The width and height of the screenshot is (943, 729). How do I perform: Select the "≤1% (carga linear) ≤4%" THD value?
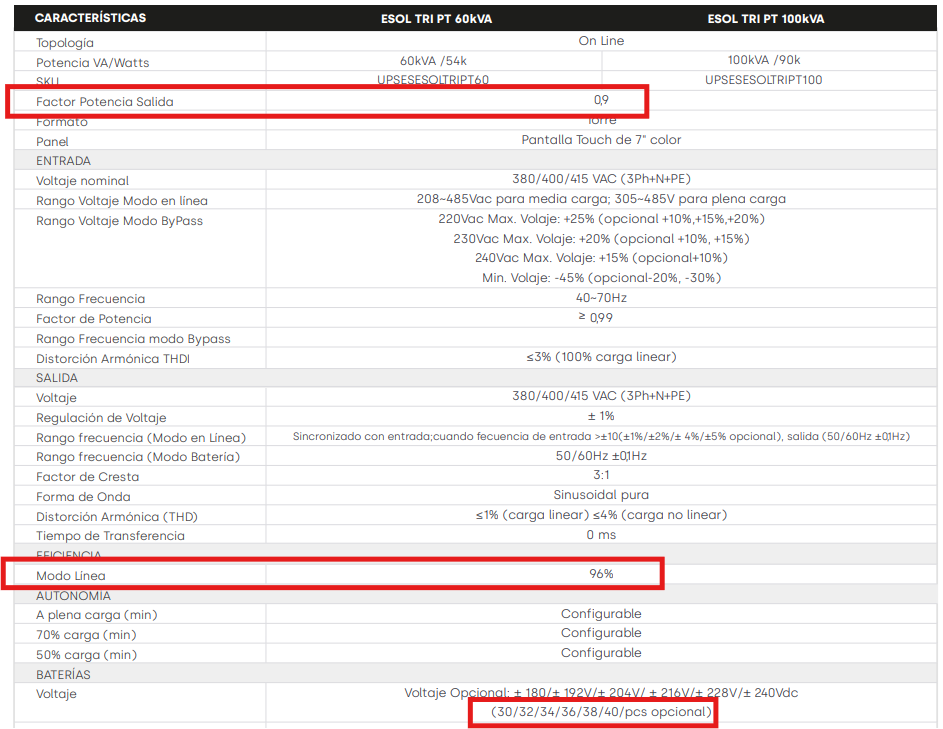[x=601, y=515]
